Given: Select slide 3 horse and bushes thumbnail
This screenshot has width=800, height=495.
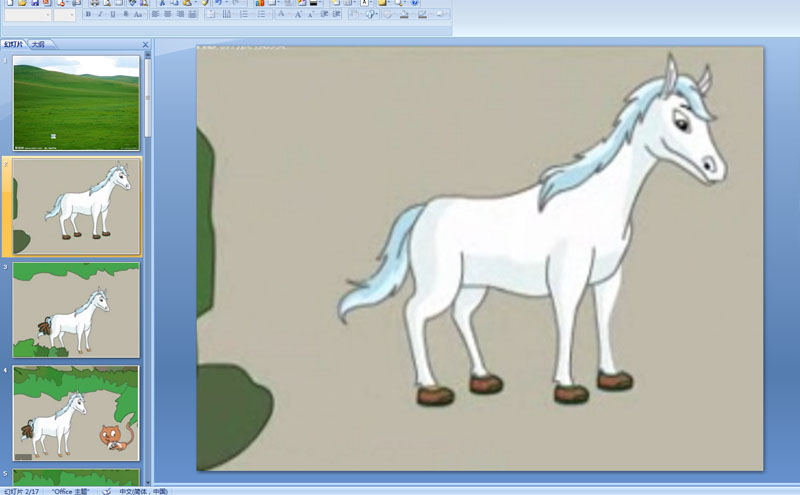Looking at the screenshot, I should (76, 310).
